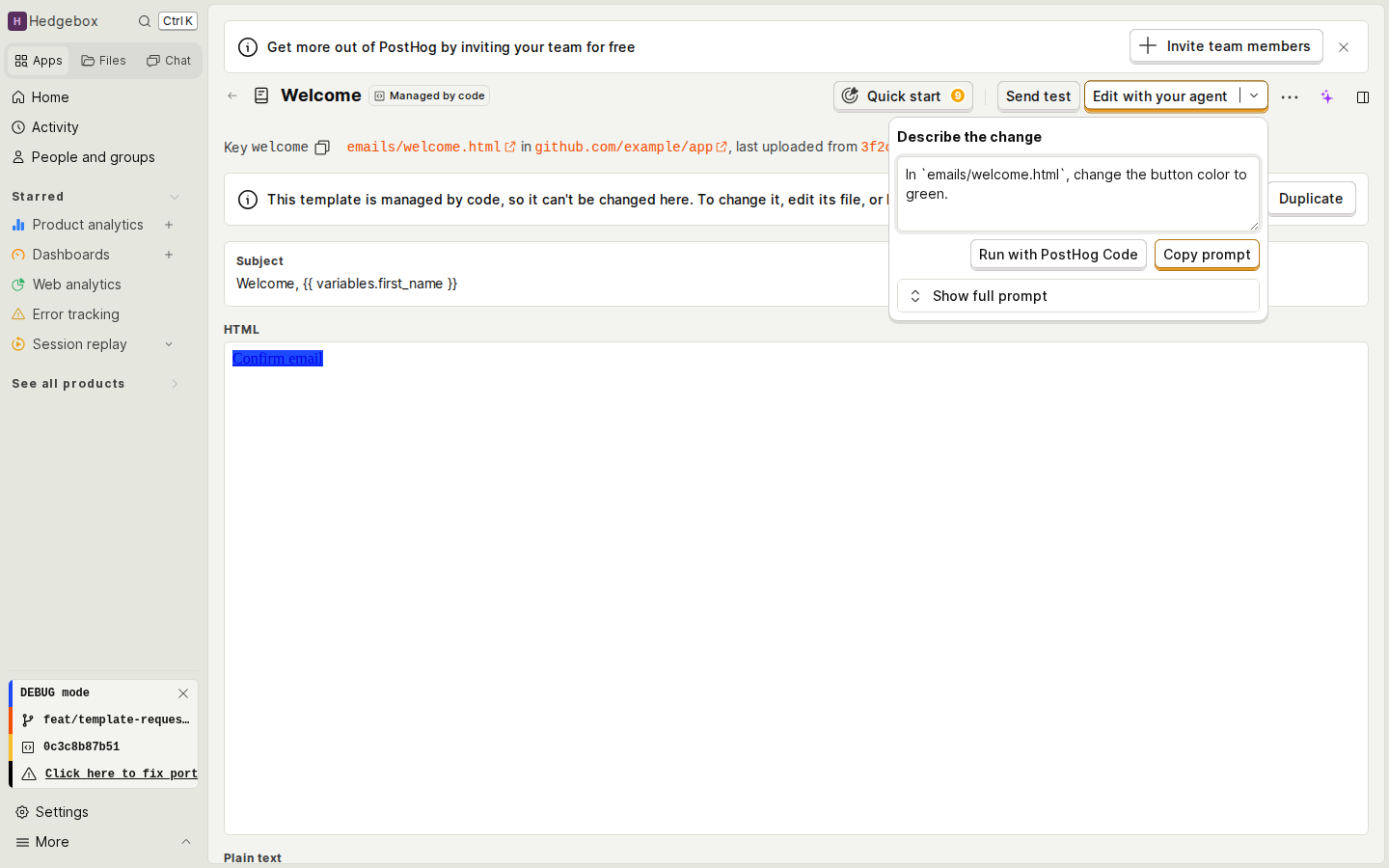
Task: Collapse the Starred section chevron
Action: pos(175,197)
